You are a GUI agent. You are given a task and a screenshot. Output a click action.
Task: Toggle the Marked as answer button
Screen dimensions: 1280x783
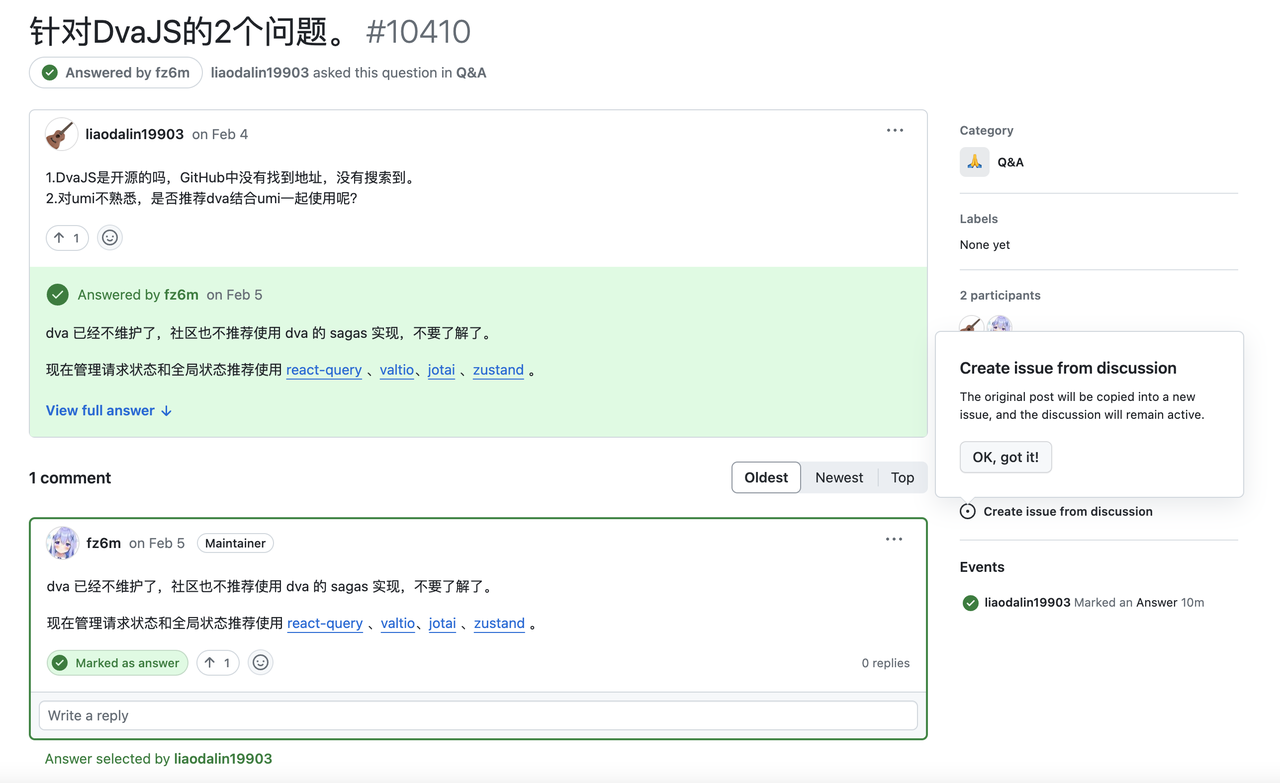coord(117,662)
